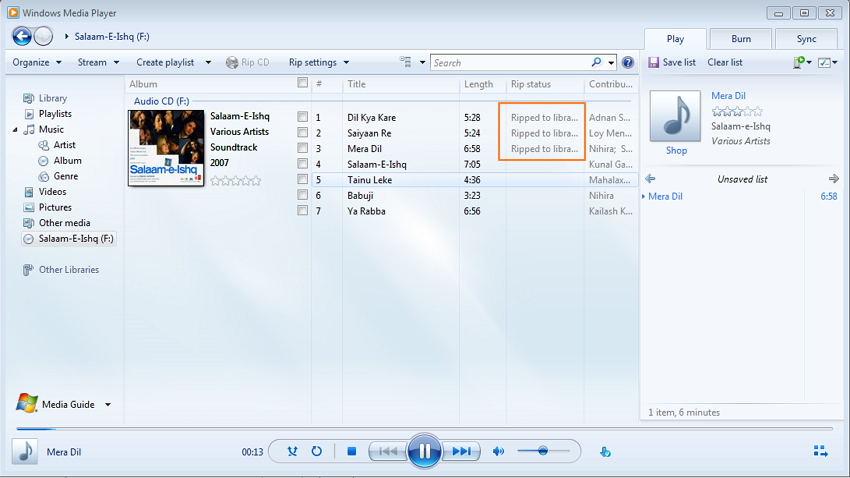Screen dimensions: 850x478
Task: Expand the Rip settings dropdown
Action: [318, 62]
